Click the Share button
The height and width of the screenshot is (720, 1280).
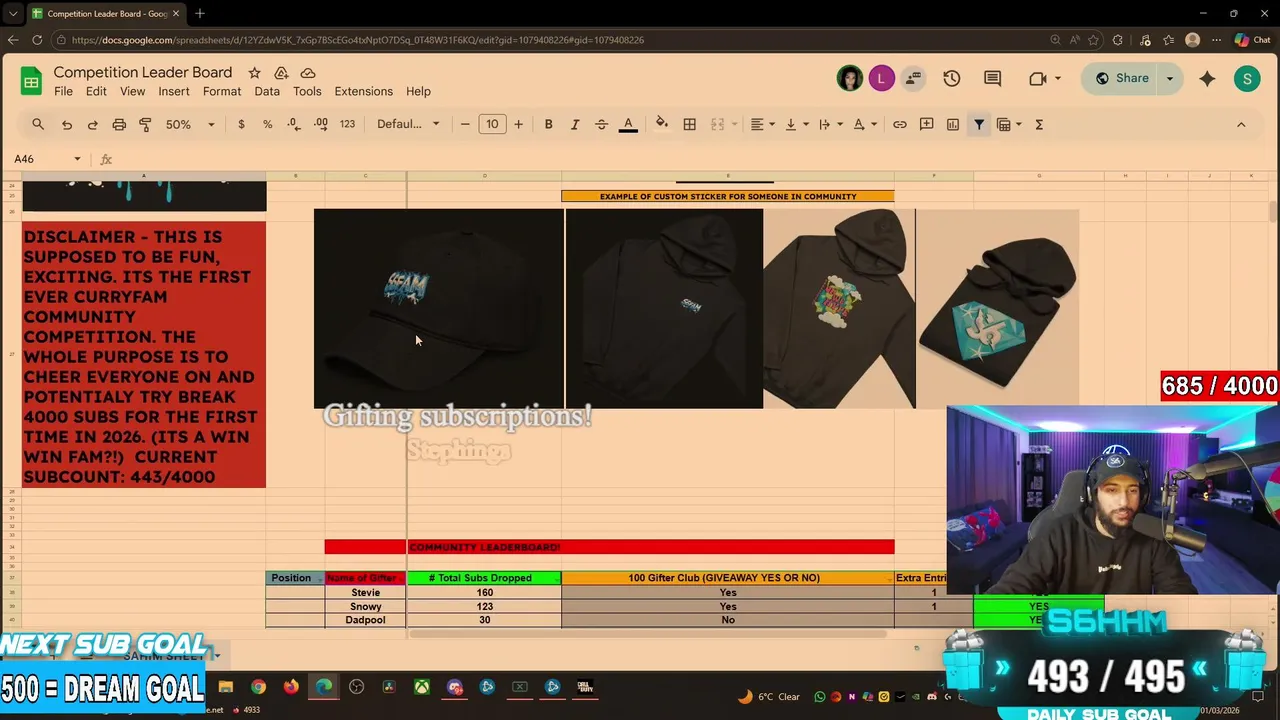[1121, 78]
